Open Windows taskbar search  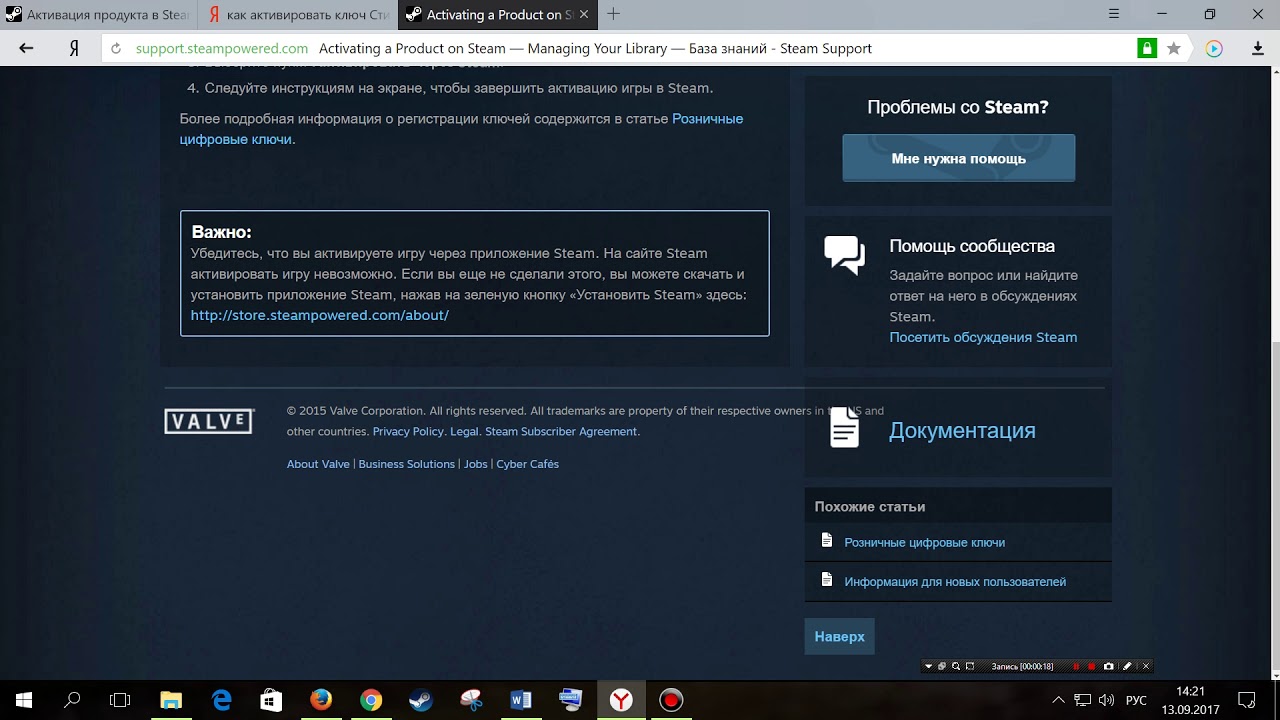[72, 700]
